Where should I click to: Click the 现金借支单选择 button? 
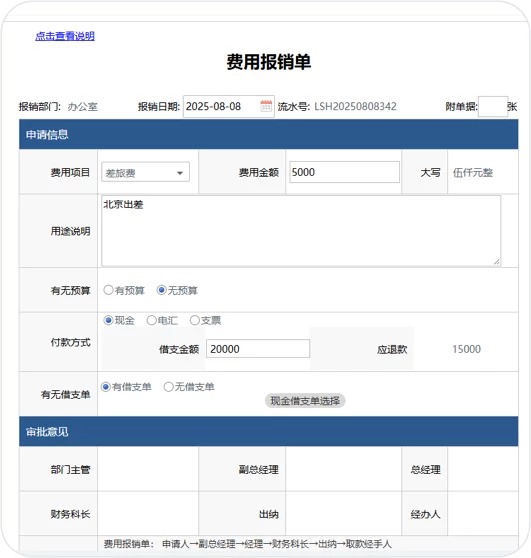(x=305, y=401)
